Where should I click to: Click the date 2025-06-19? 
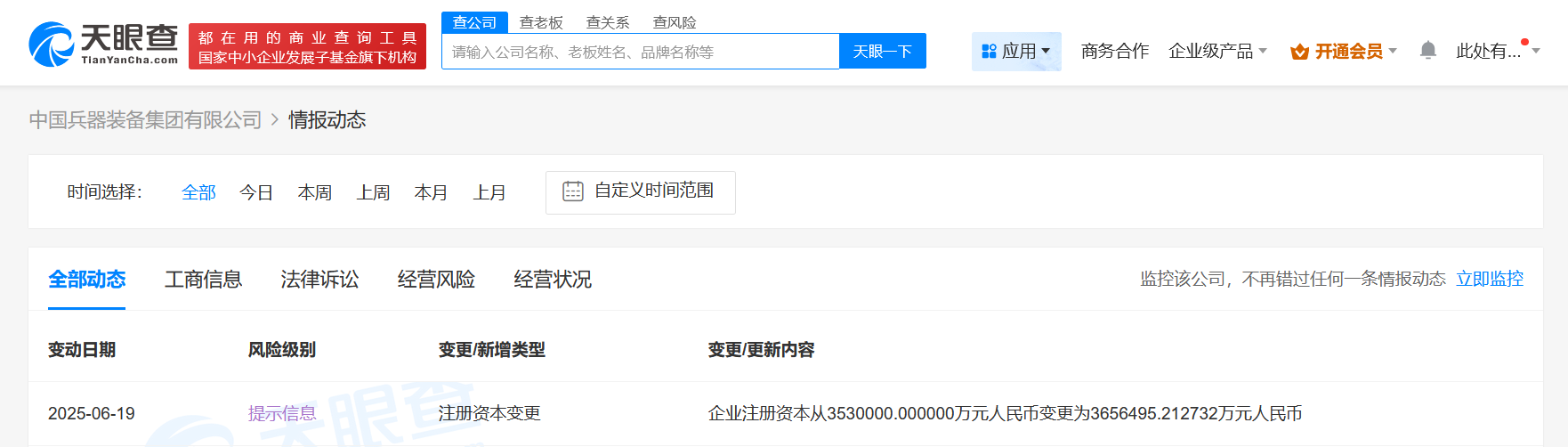92,414
